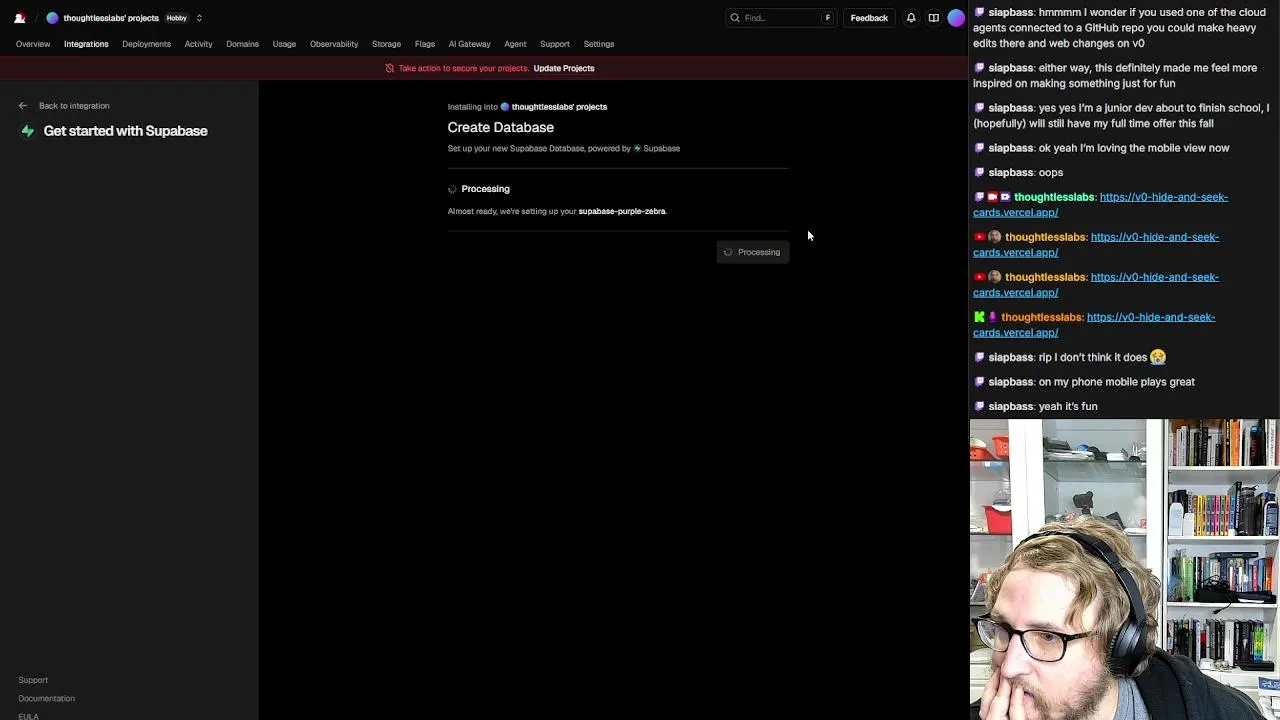Click the disabled Processing button

pyautogui.click(x=753, y=252)
